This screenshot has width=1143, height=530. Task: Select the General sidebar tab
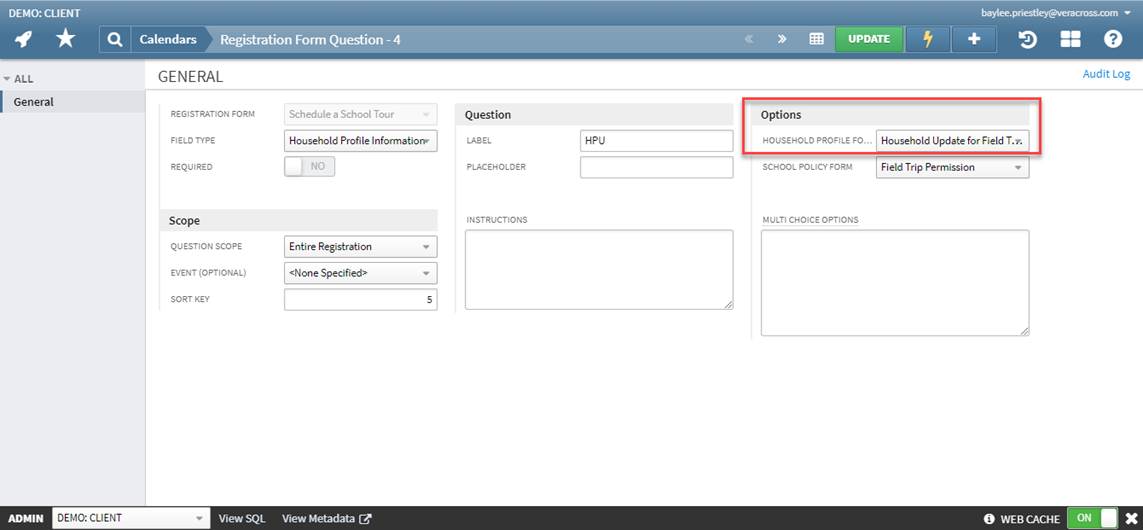[73, 102]
